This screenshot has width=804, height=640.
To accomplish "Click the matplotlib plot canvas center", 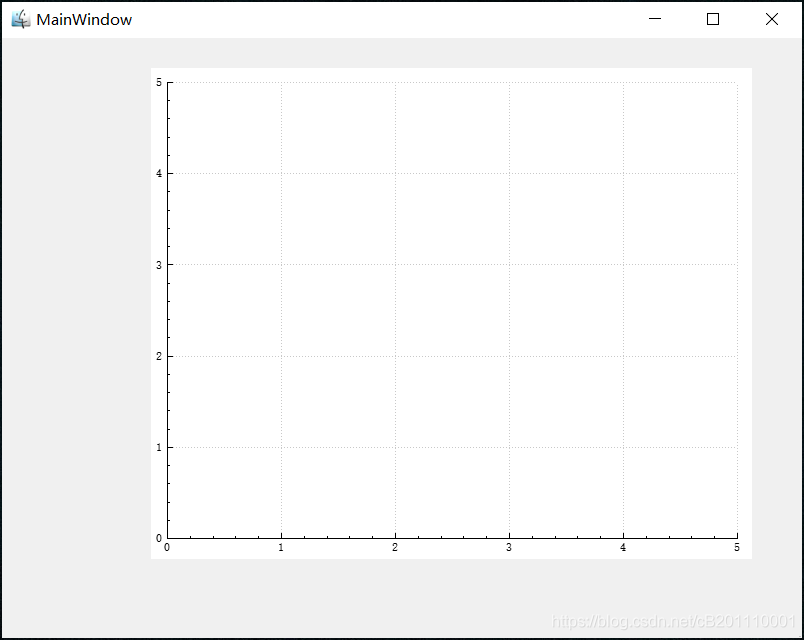I will tap(450, 310).
